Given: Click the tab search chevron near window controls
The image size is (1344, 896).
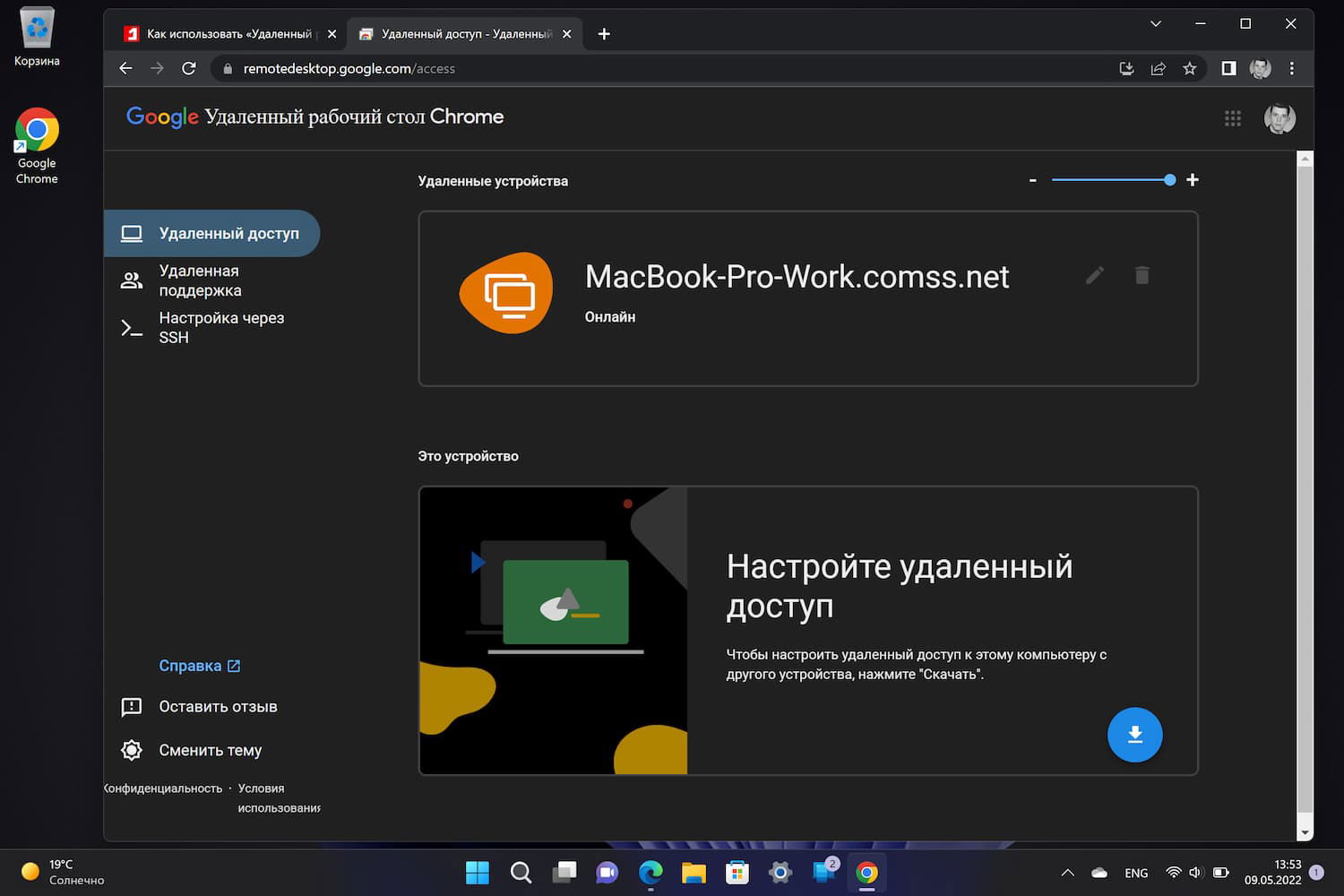Looking at the screenshot, I should 1155,24.
